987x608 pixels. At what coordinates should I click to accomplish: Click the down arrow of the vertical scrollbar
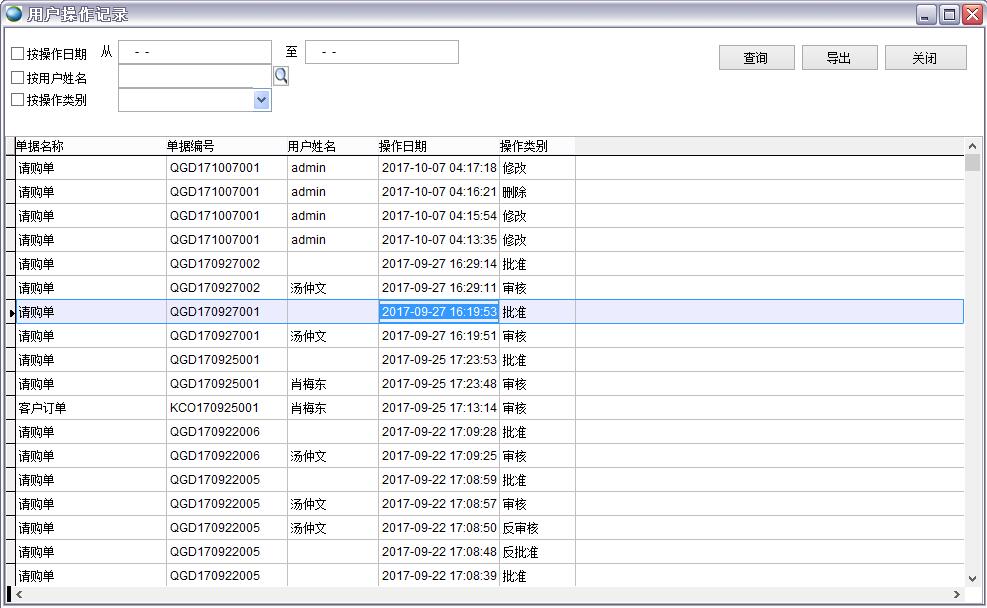[973, 577]
